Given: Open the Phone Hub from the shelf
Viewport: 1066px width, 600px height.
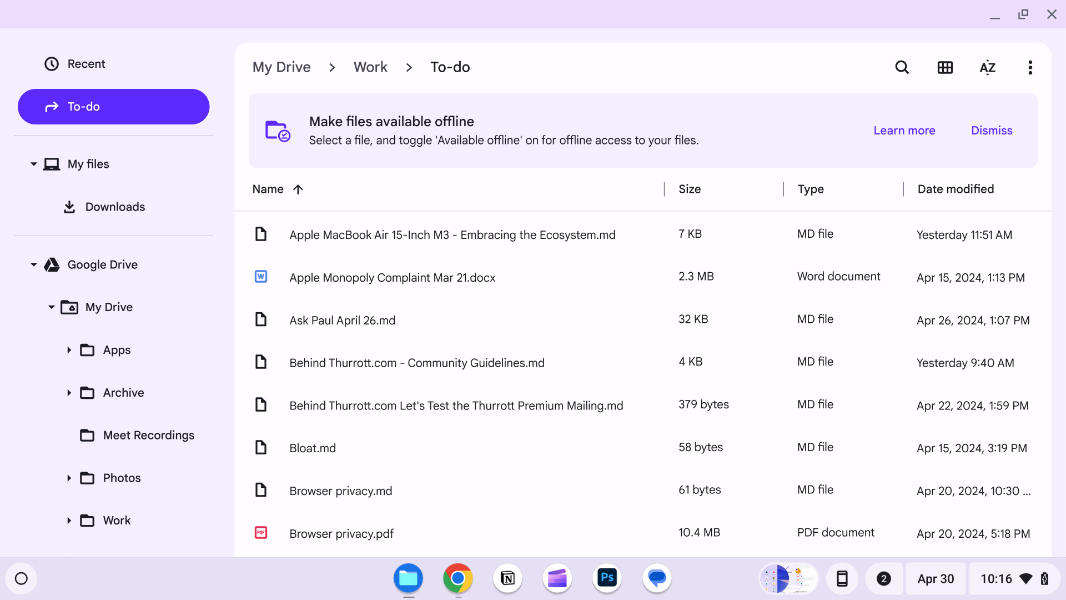Looking at the screenshot, I should click(842, 578).
